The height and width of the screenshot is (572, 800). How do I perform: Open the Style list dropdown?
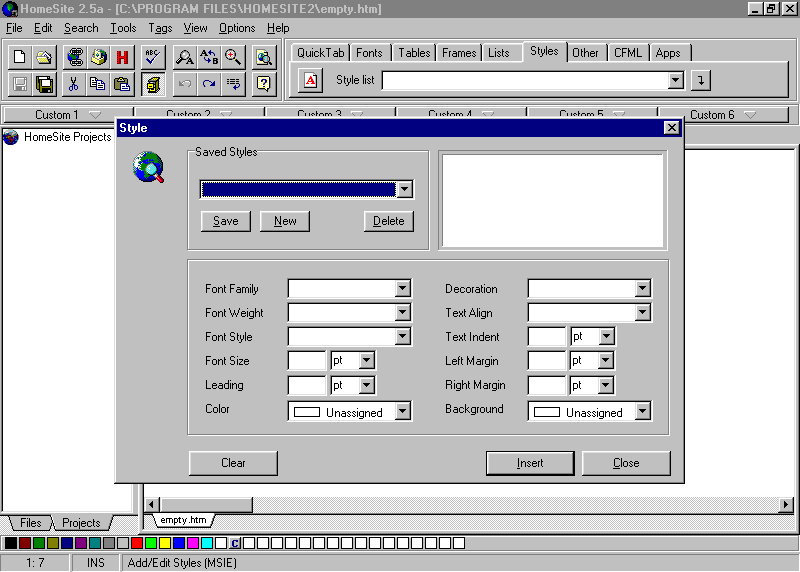point(676,80)
